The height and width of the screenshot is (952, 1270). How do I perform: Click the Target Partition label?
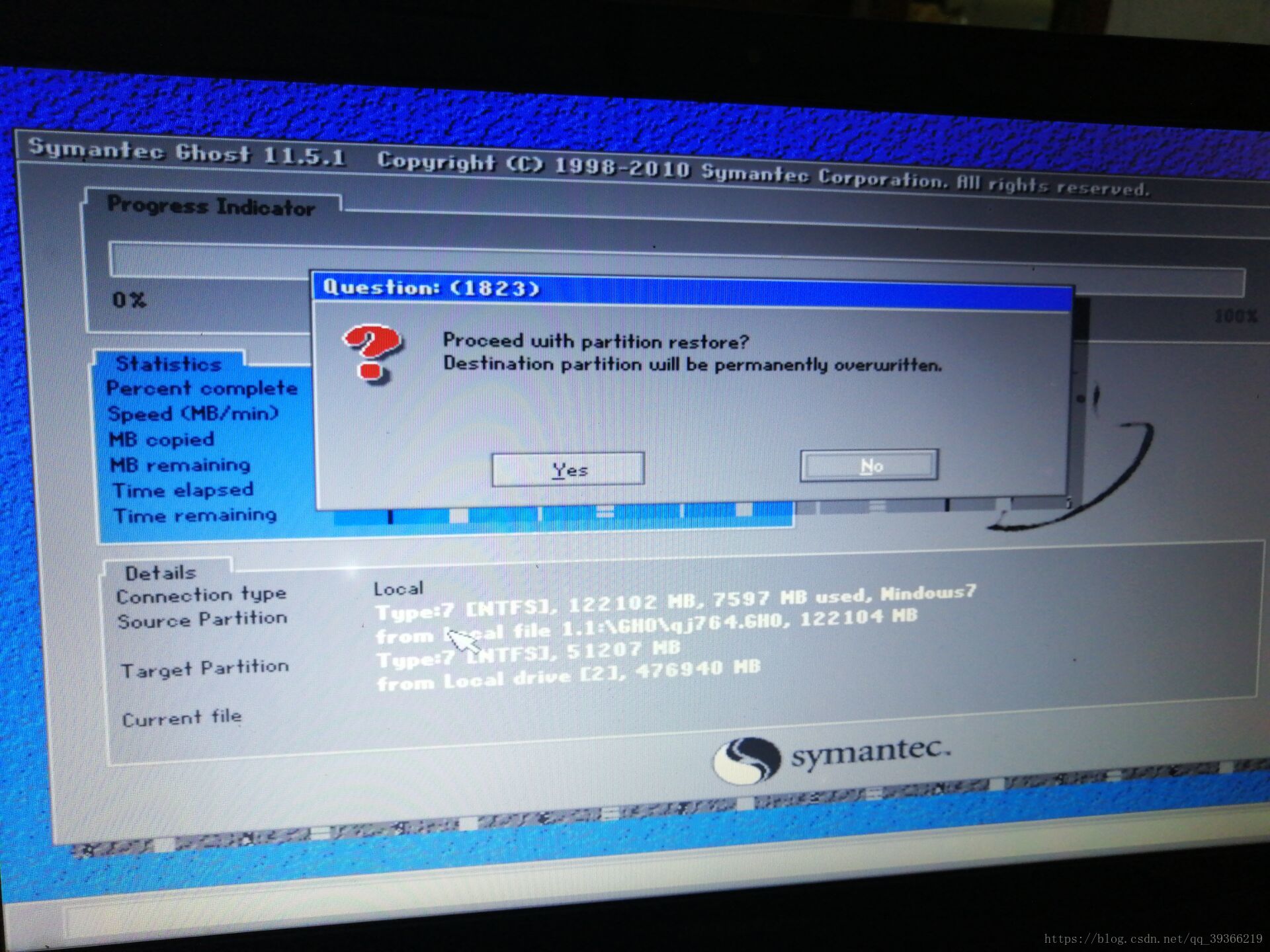pyautogui.click(x=204, y=668)
